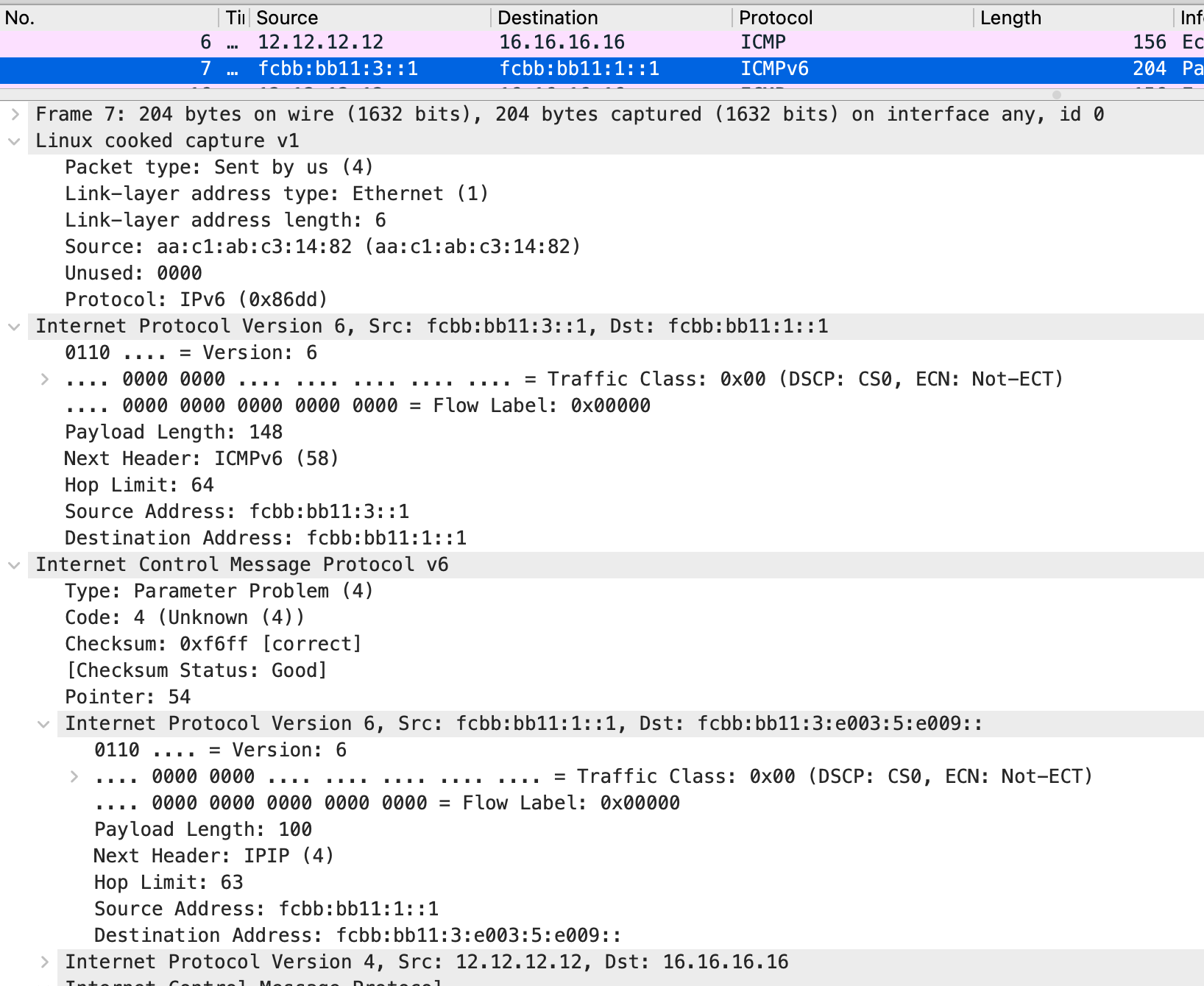Select 'Payload Length: 100' field
The width and height of the screenshot is (1204, 986).
[x=203, y=829]
